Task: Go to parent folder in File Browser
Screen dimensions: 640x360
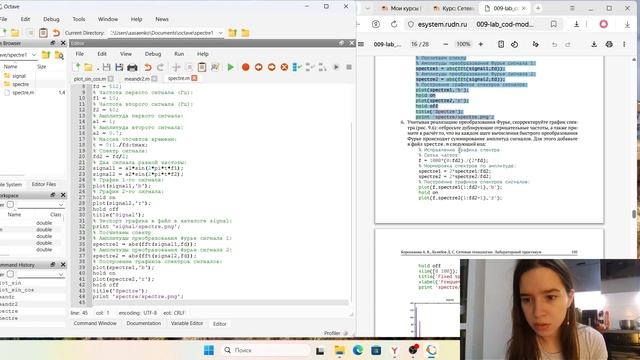Action: coord(46,55)
